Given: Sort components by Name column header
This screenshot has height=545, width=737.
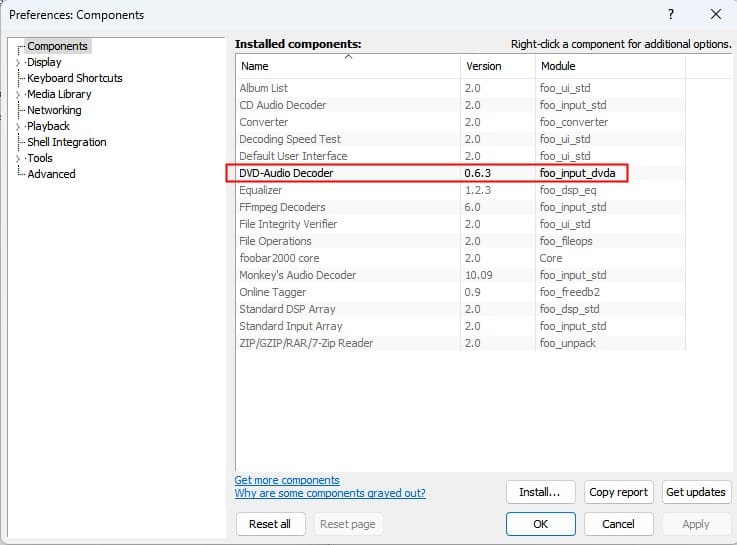Looking at the screenshot, I should [x=348, y=66].
